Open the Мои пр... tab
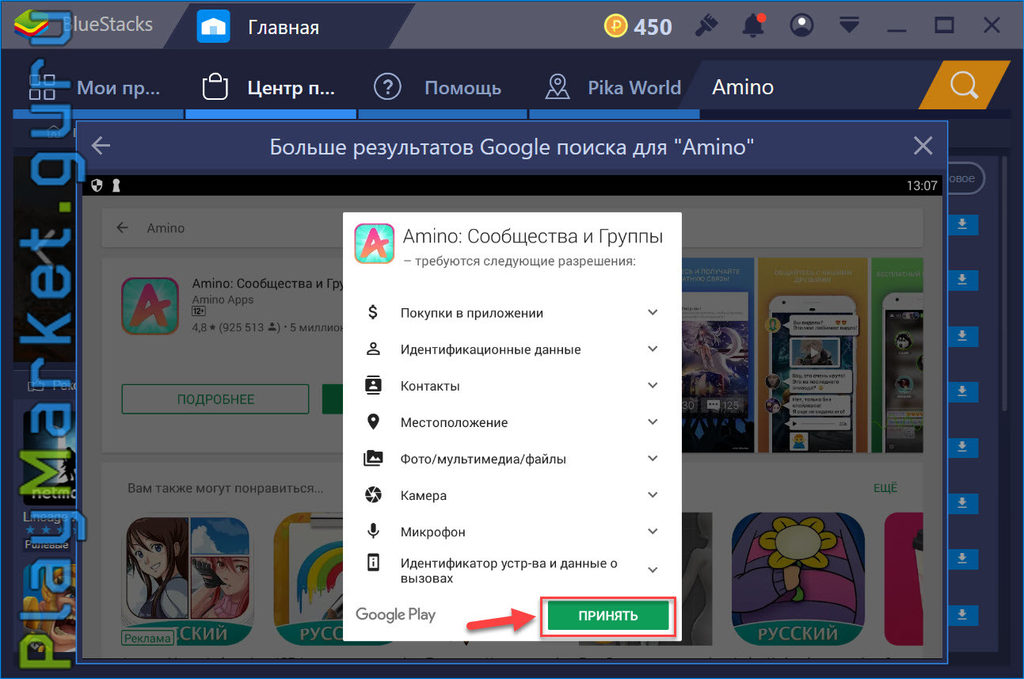The height and width of the screenshot is (679, 1024). tap(98, 87)
